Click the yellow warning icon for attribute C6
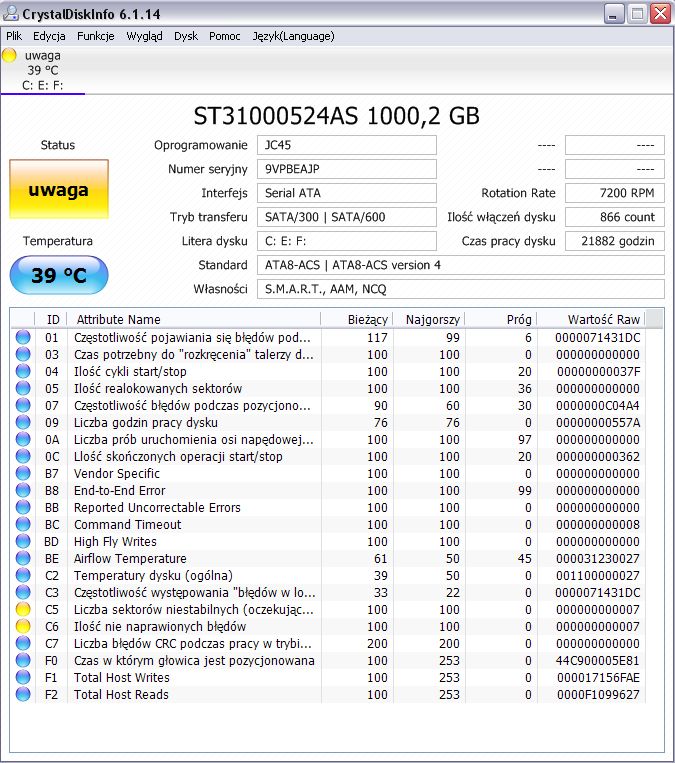This screenshot has height=763, width=675. tap(23, 626)
